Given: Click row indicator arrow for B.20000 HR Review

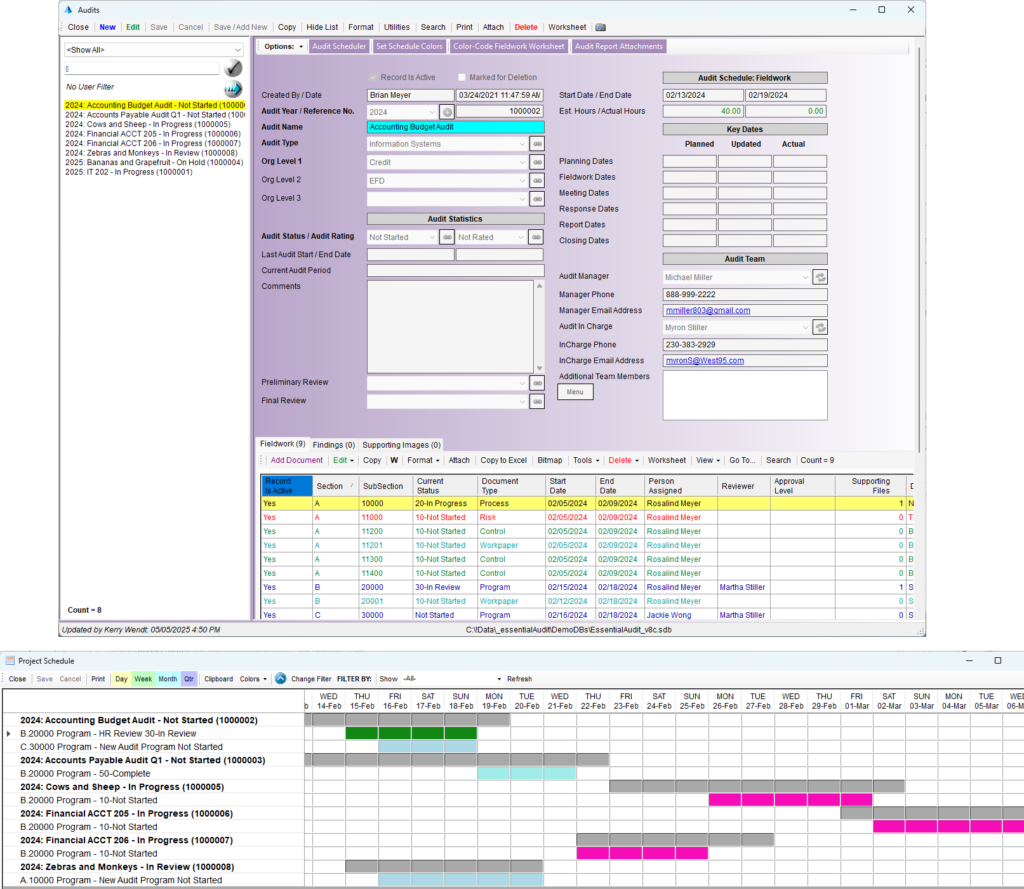Looking at the screenshot, I should pos(8,734).
